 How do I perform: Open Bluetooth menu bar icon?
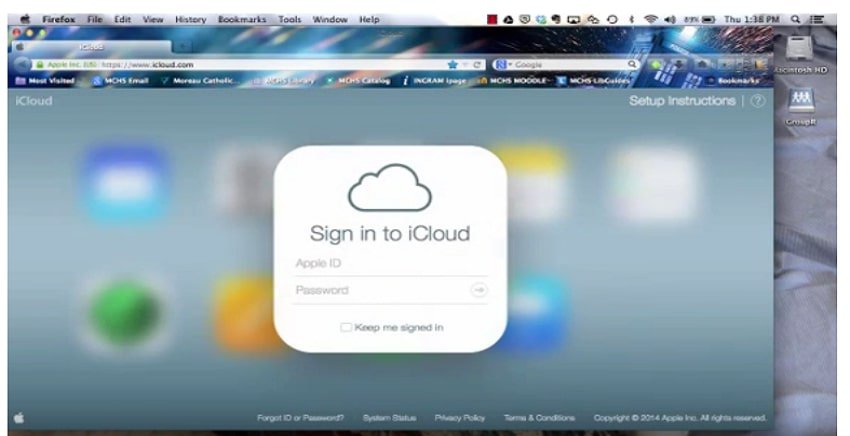tap(632, 20)
